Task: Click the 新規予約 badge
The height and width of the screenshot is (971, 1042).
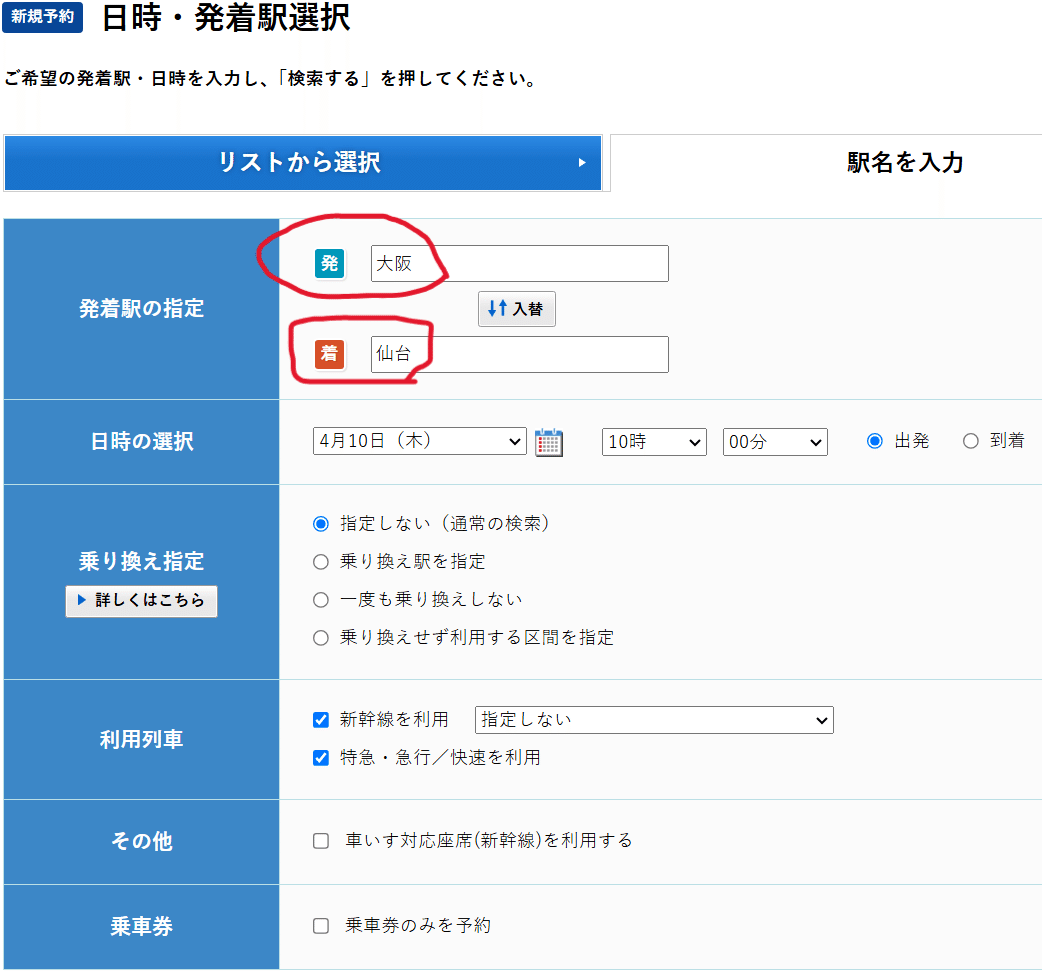Action: click(x=43, y=17)
